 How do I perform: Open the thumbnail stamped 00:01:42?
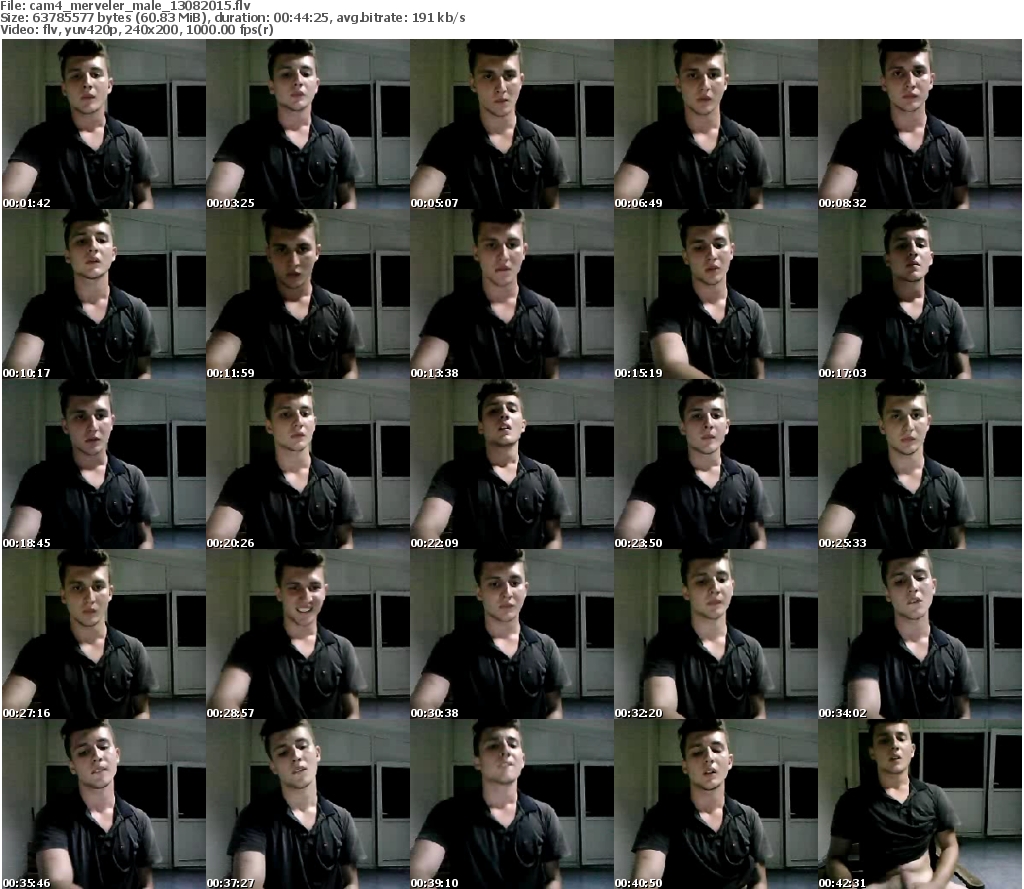pos(104,124)
